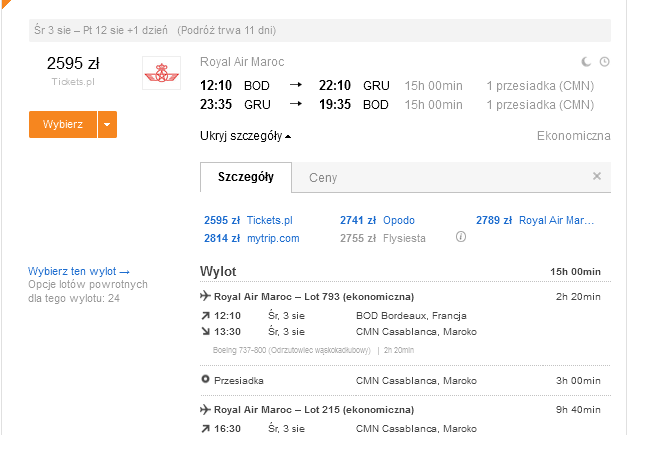659x471 pixels.
Task: Click the airplane icon beside Lot 215
Action: [x=205, y=409]
